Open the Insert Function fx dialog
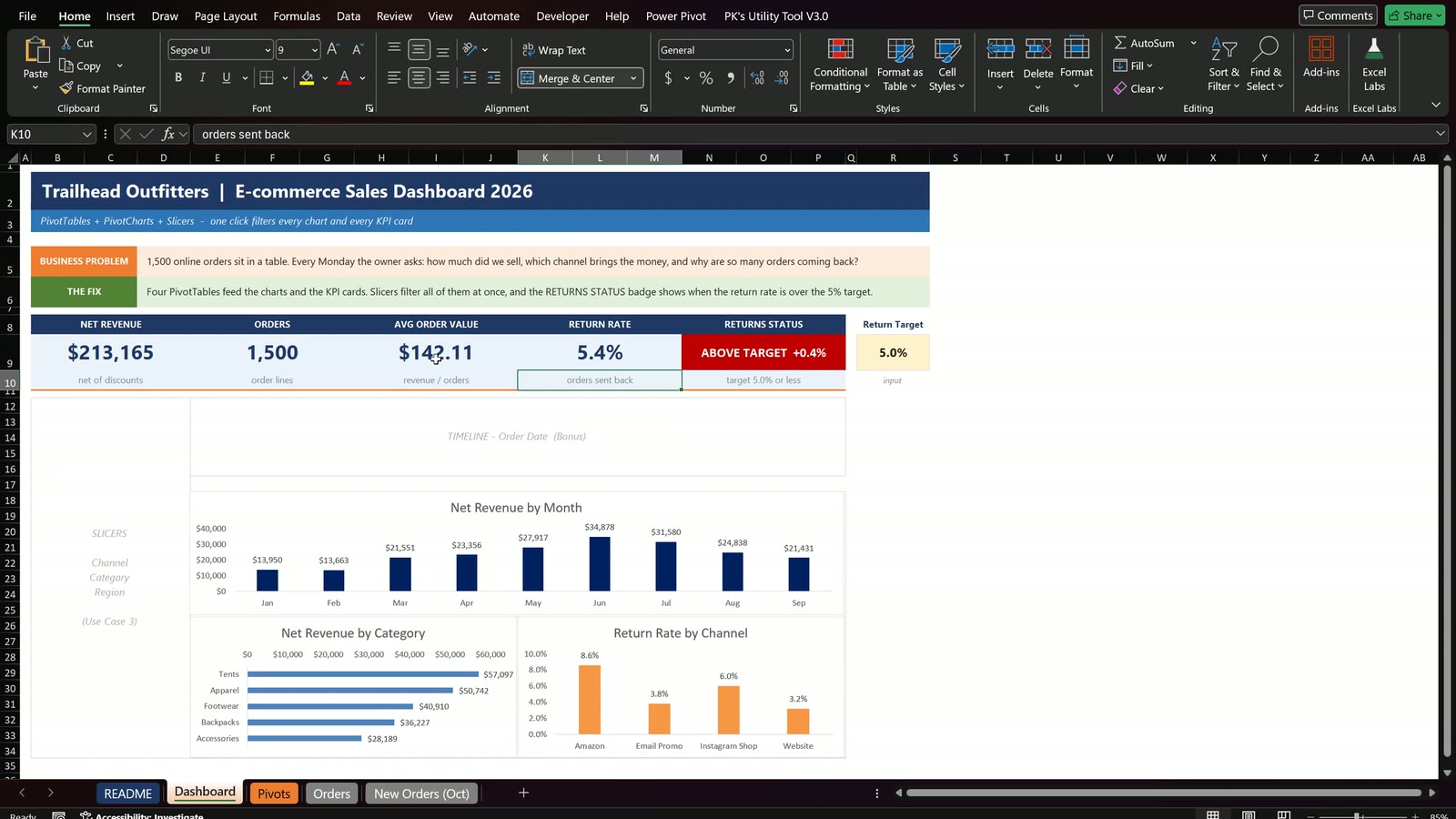Image resolution: width=1456 pixels, height=819 pixels. pos(168,134)
